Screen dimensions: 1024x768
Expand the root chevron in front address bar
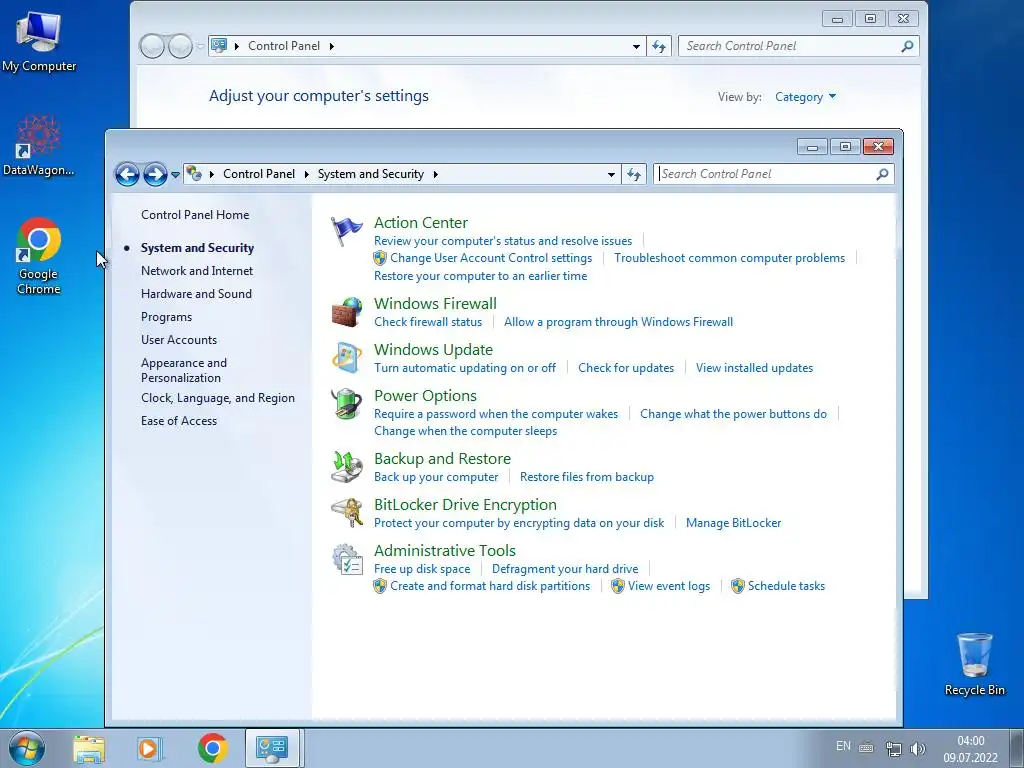pyautogui.click(x=212, y=174)
